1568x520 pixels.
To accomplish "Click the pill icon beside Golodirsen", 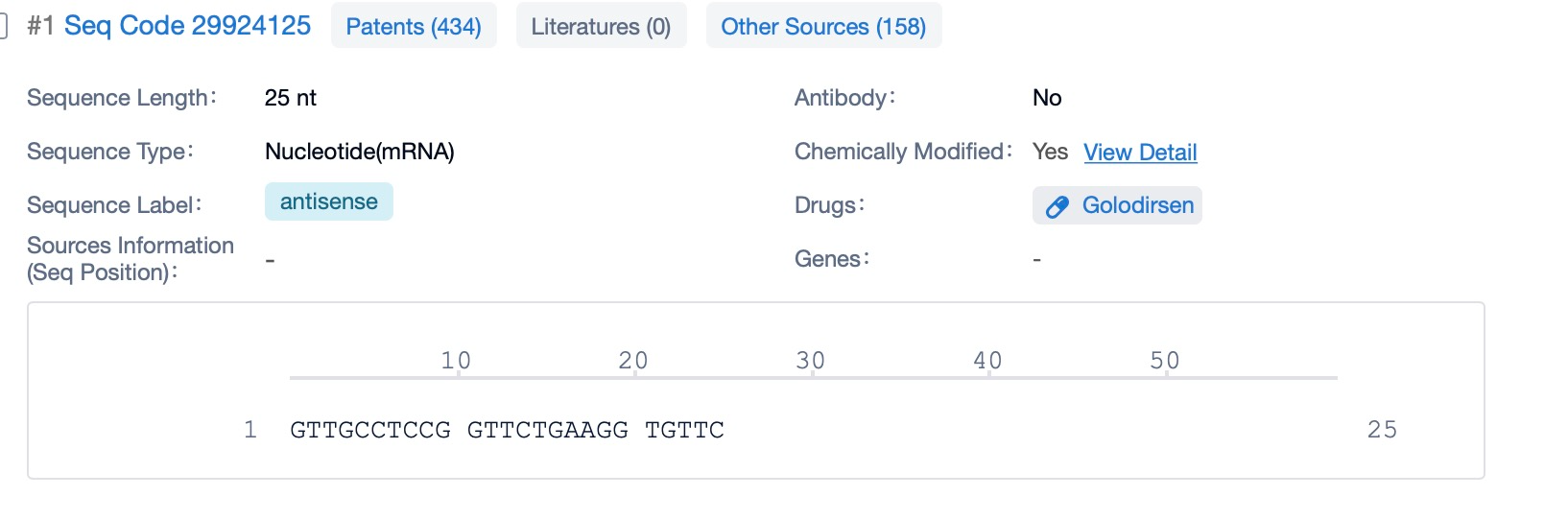I will point(1057,206).
